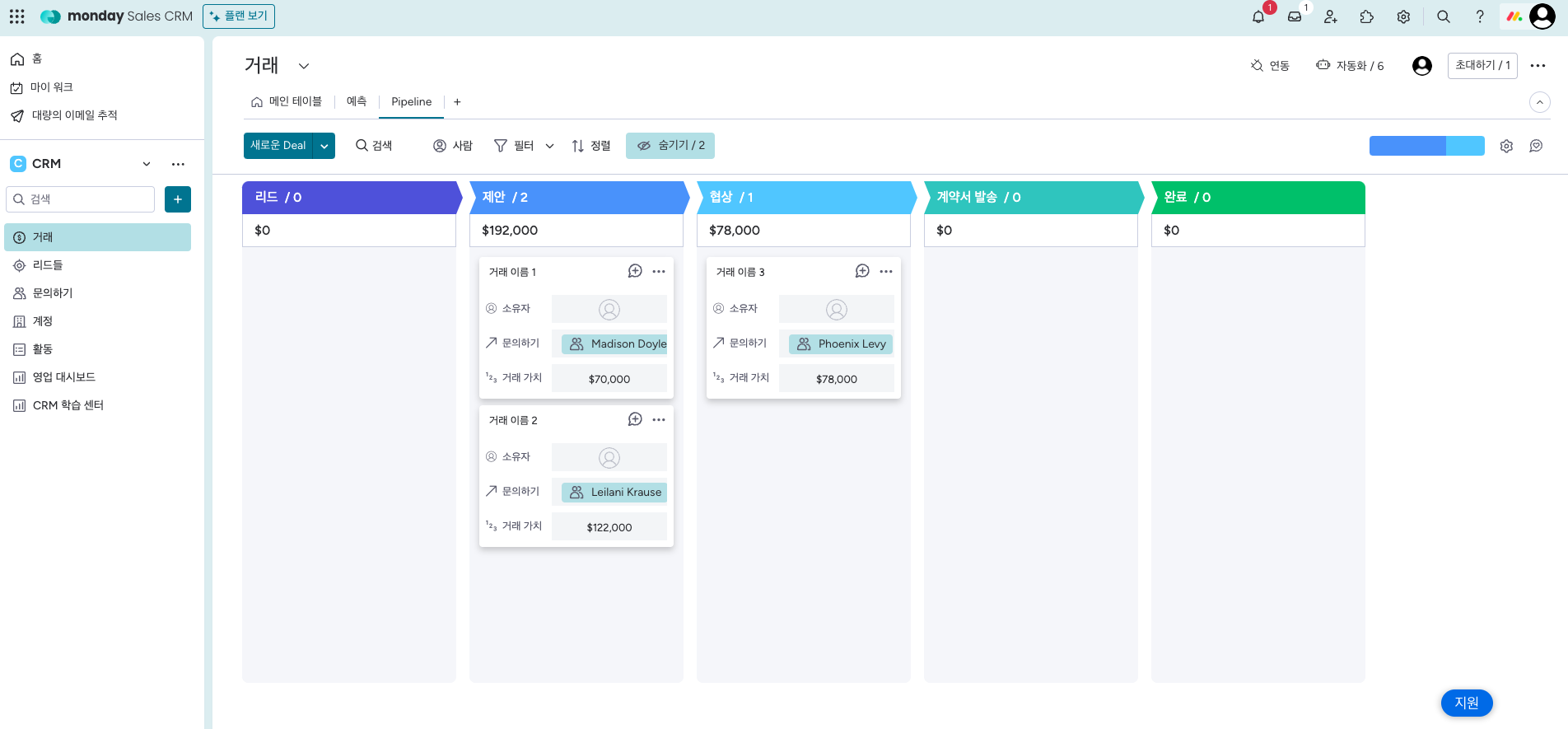The image size is (1568, 729).
Task: Open the notifications bell
Action: (1258, 16)
